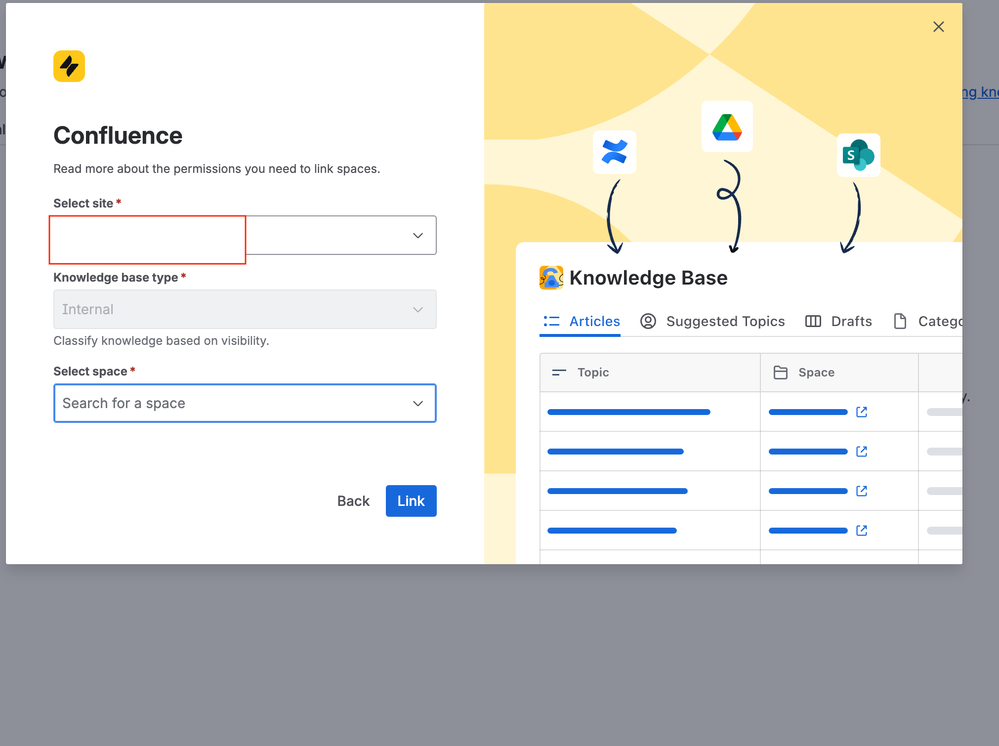Image resolution: width=999 pixels, height=746 pixels.
Task: Click the yellow lightning bolt app icon
Action: pyautogui.click(x=69, y=66)
